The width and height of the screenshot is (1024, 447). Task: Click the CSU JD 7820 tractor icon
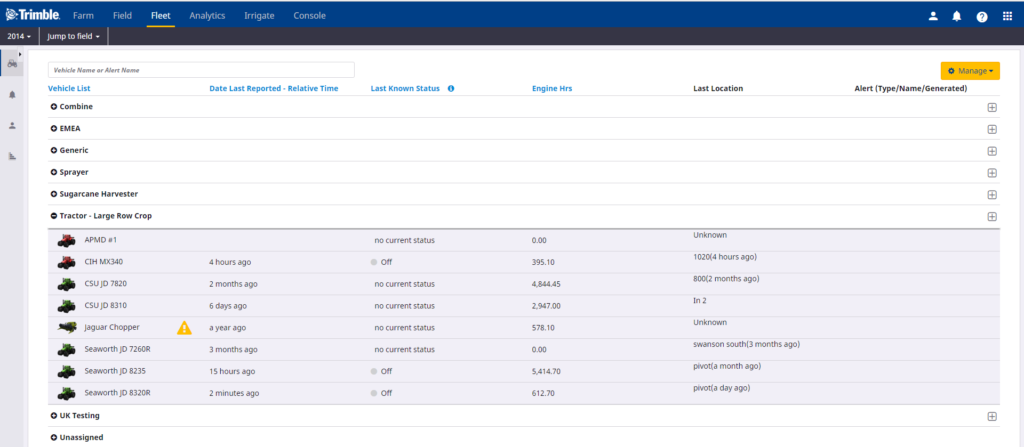tap(66, 284)
